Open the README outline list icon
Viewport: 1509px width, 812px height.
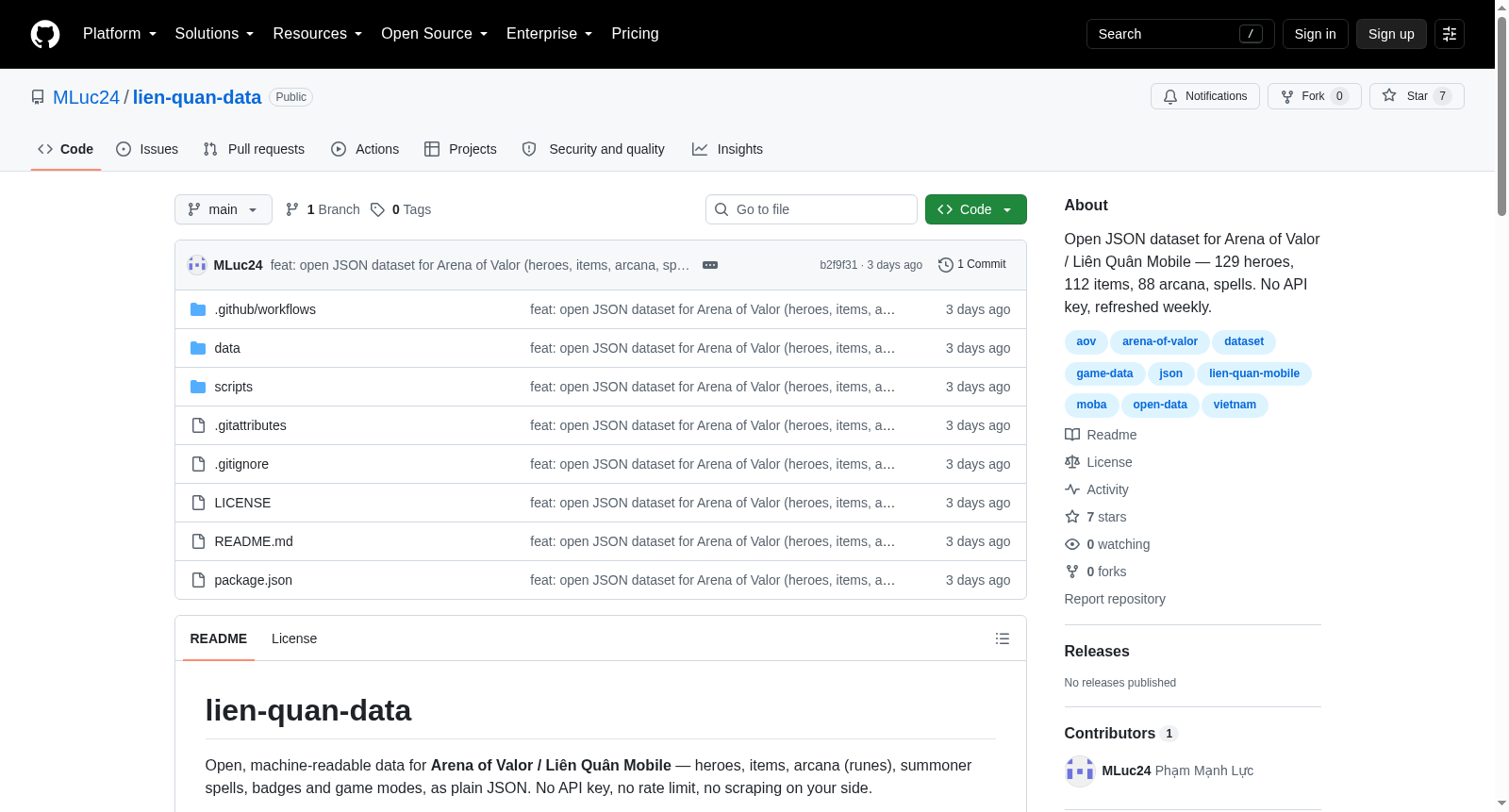click(1003, 638)
